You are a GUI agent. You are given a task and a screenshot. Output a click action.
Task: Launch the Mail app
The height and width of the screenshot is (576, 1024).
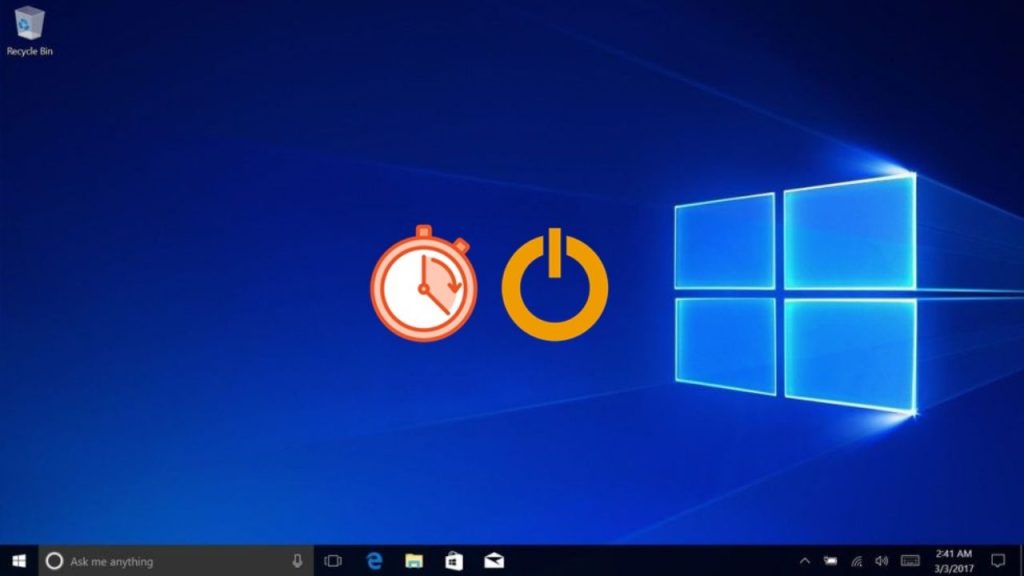493,561
